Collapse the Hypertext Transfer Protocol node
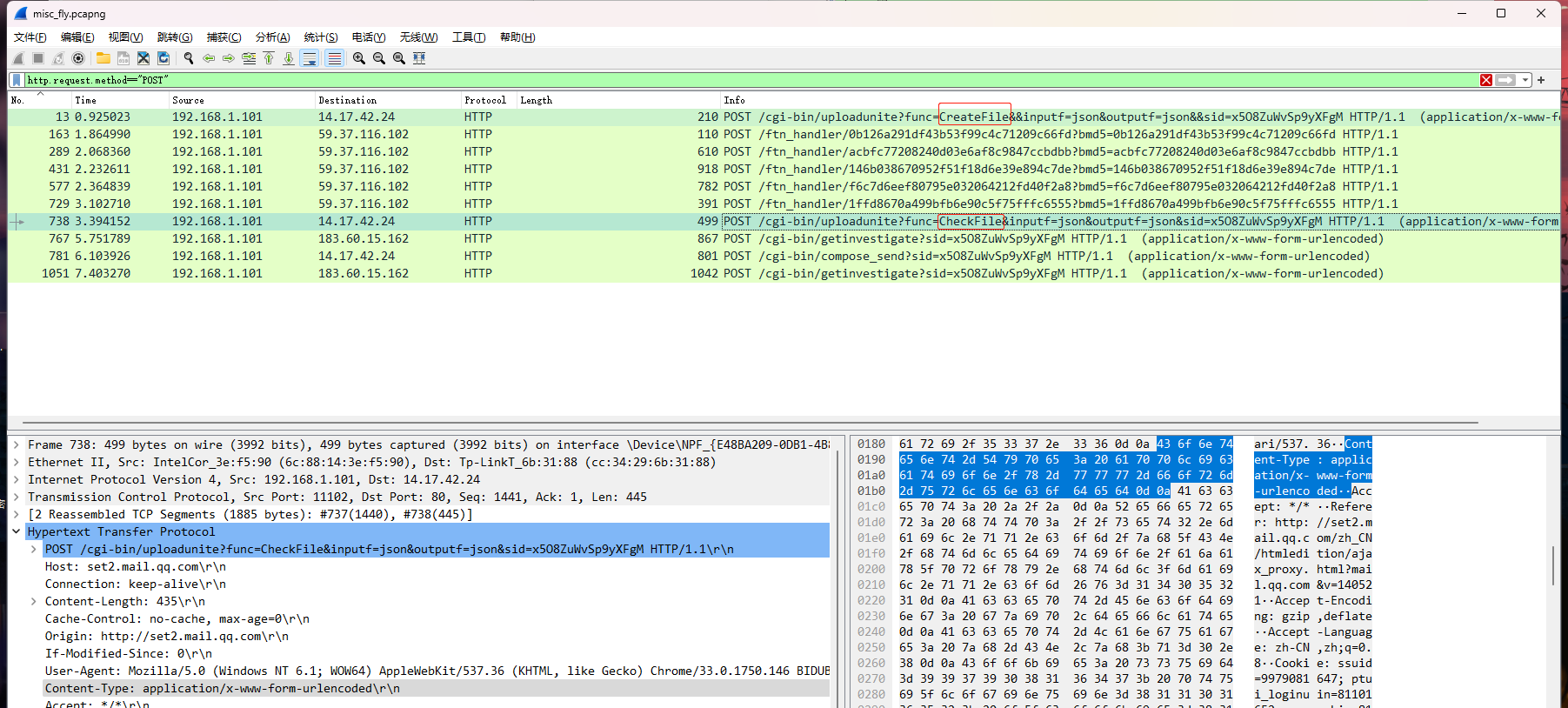 coord(17,531)
